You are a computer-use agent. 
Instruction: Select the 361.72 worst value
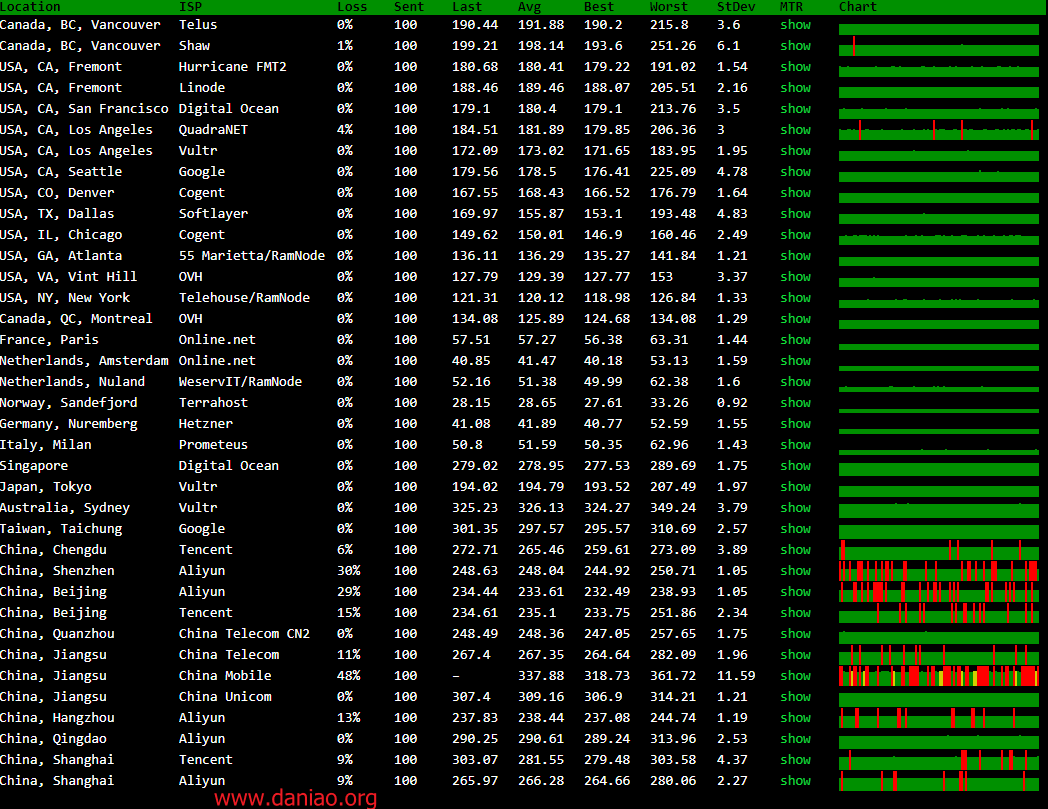[672, 676]
